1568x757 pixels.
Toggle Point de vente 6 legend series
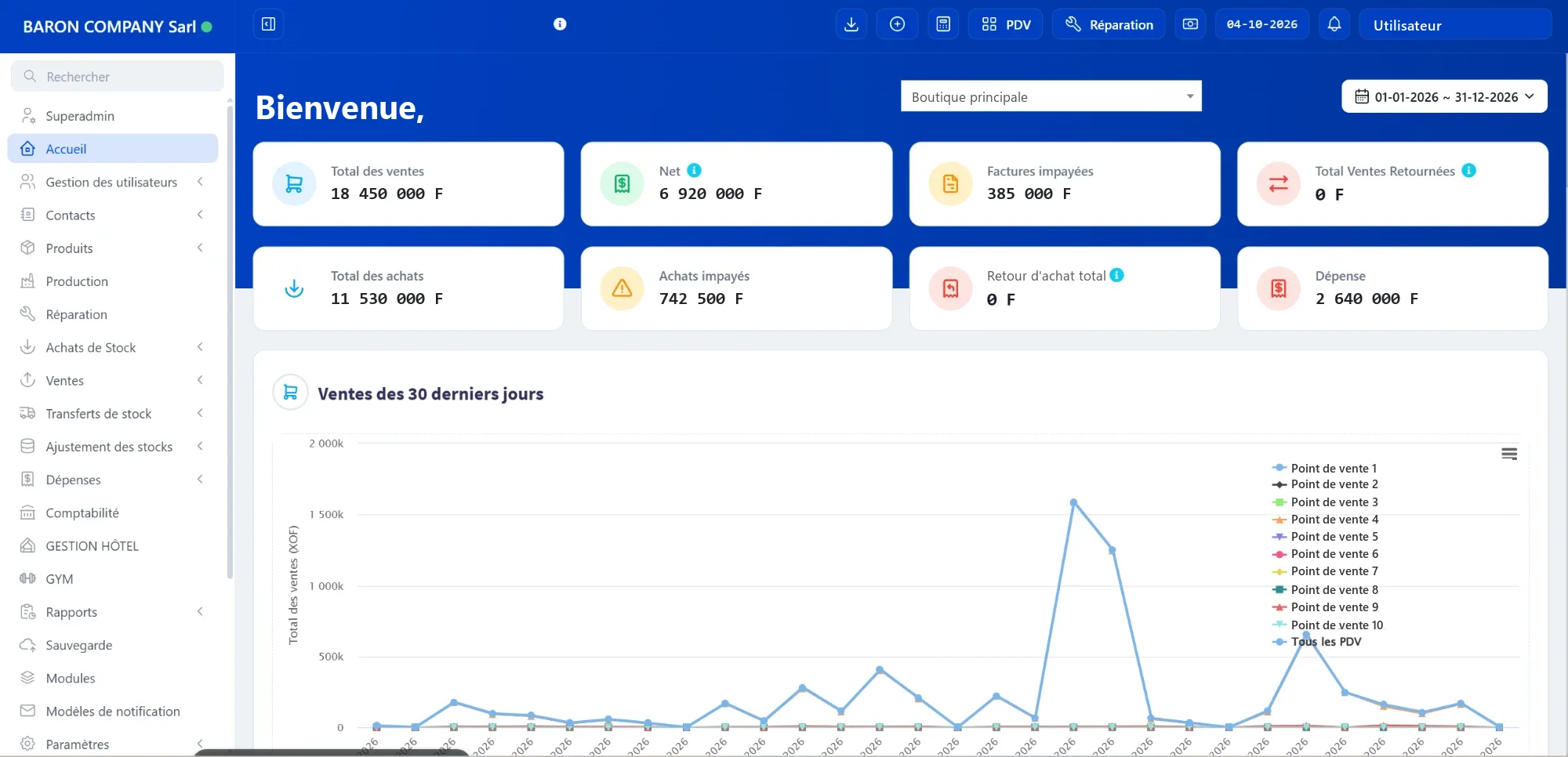tap(1325, 554)
